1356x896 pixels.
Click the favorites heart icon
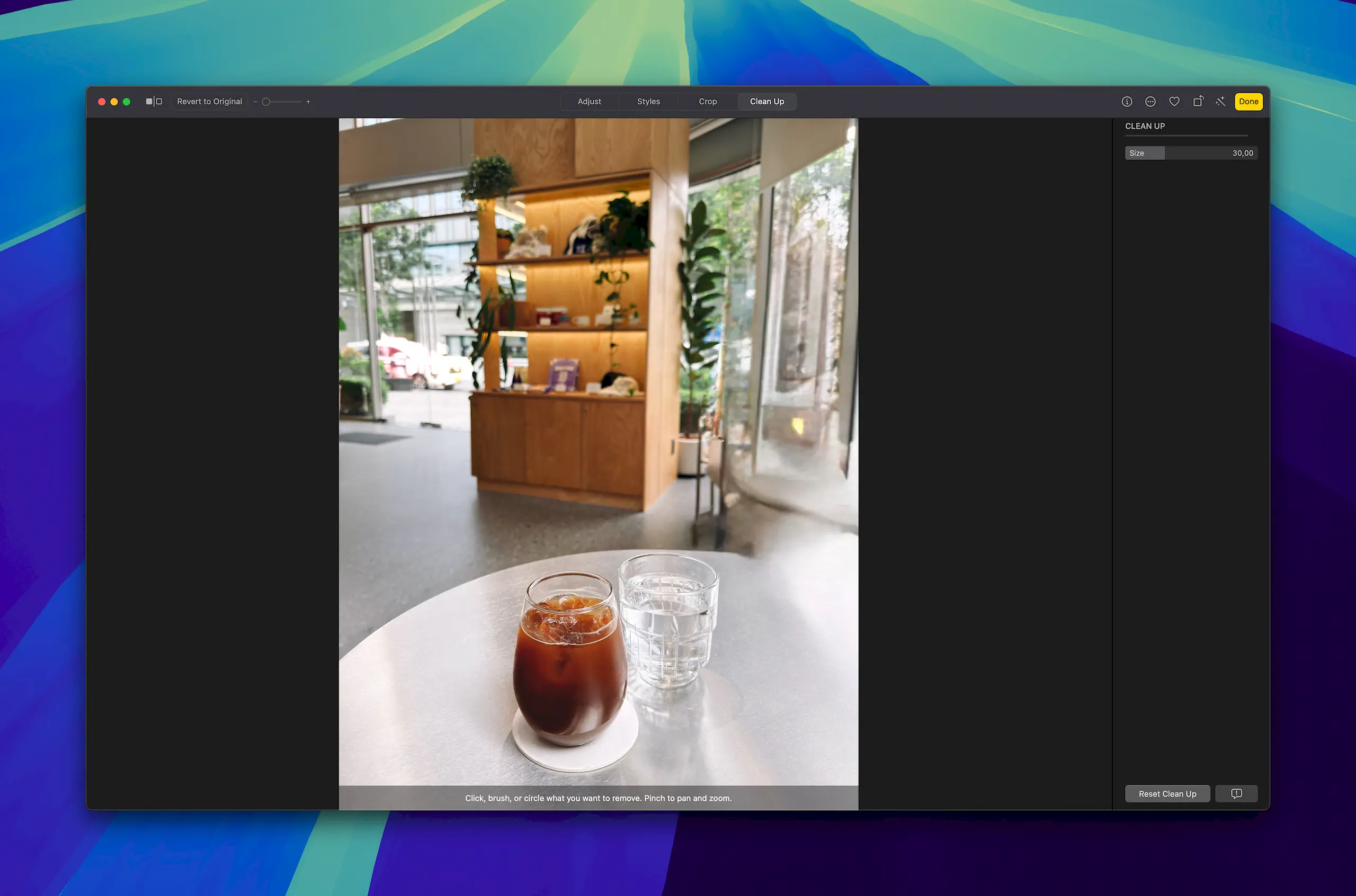[1174, 101]
